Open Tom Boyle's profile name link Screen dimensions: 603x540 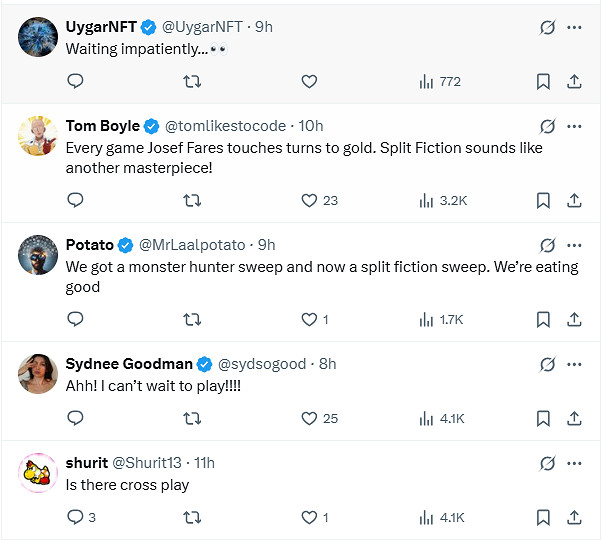pos(103,126)
